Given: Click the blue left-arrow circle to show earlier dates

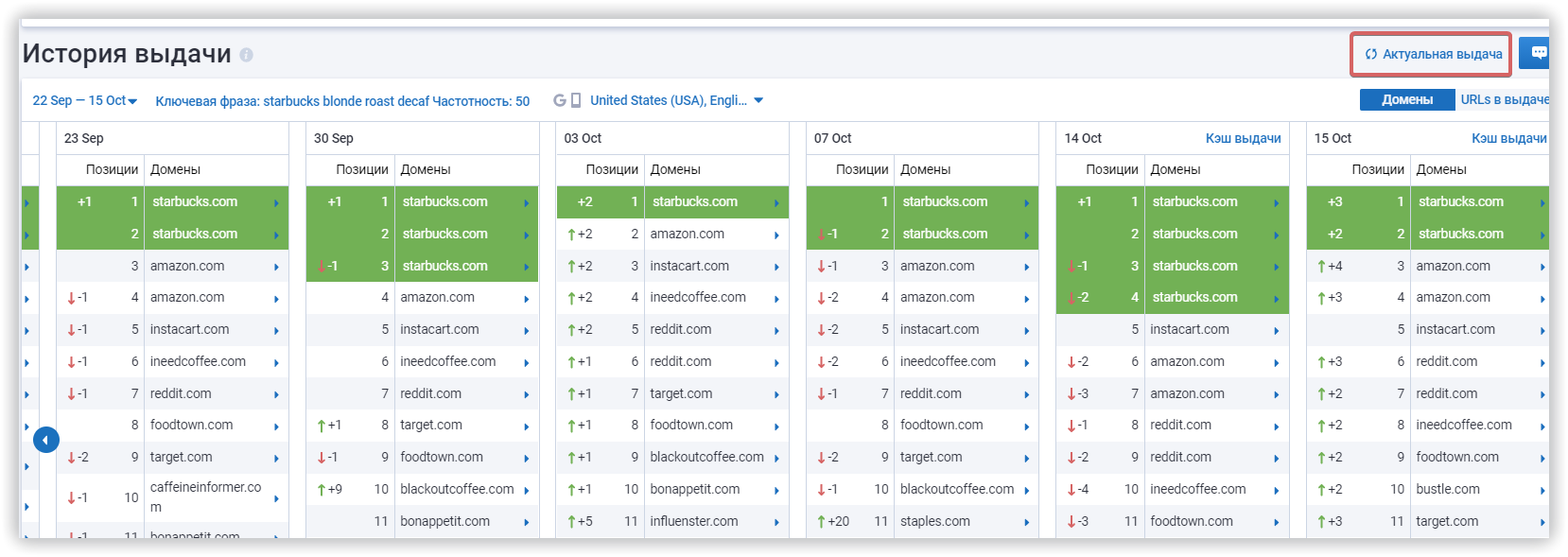Looking at the screenshot, I should point(46,440).
